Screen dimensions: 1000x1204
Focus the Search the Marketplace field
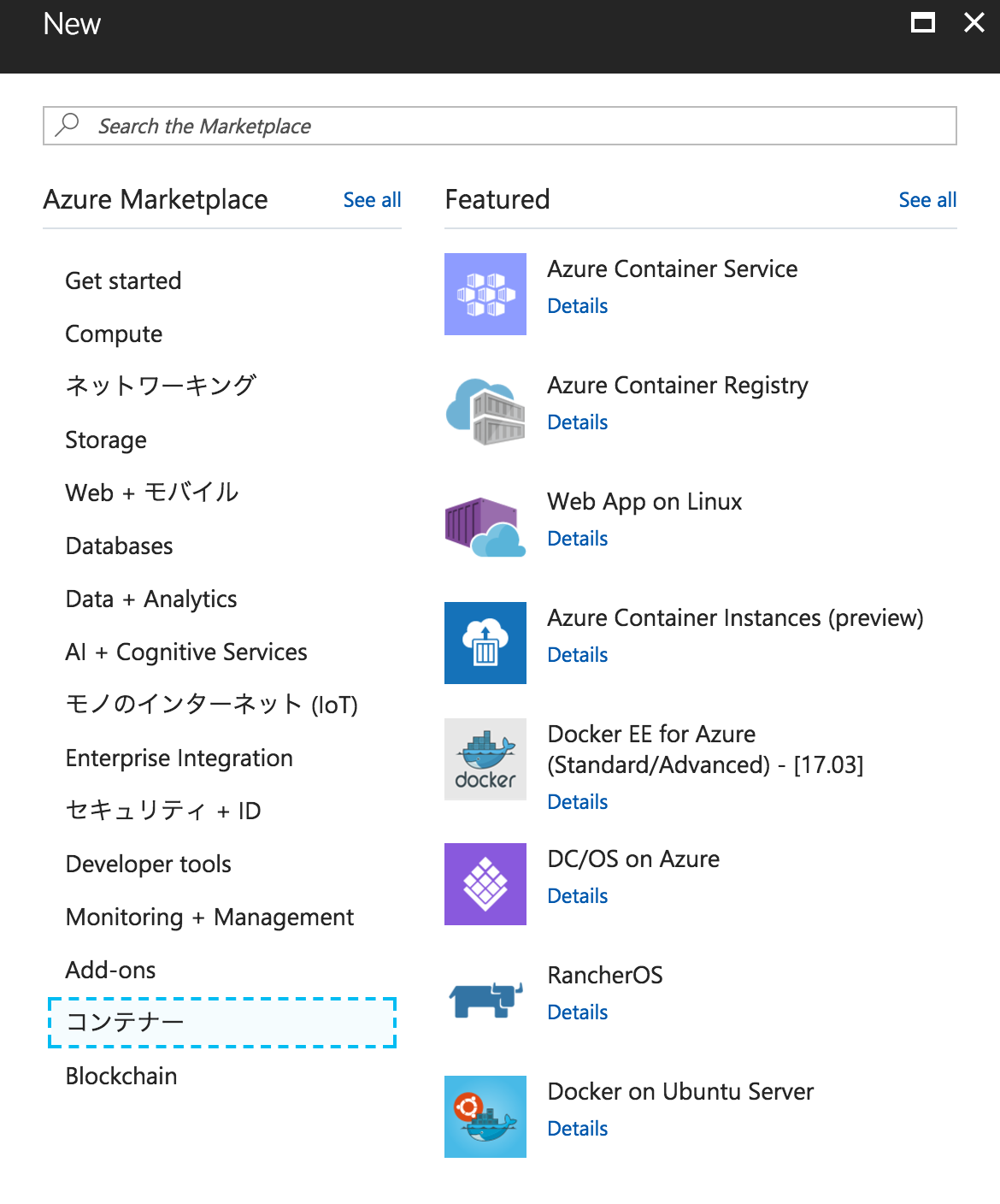[500, 126]
